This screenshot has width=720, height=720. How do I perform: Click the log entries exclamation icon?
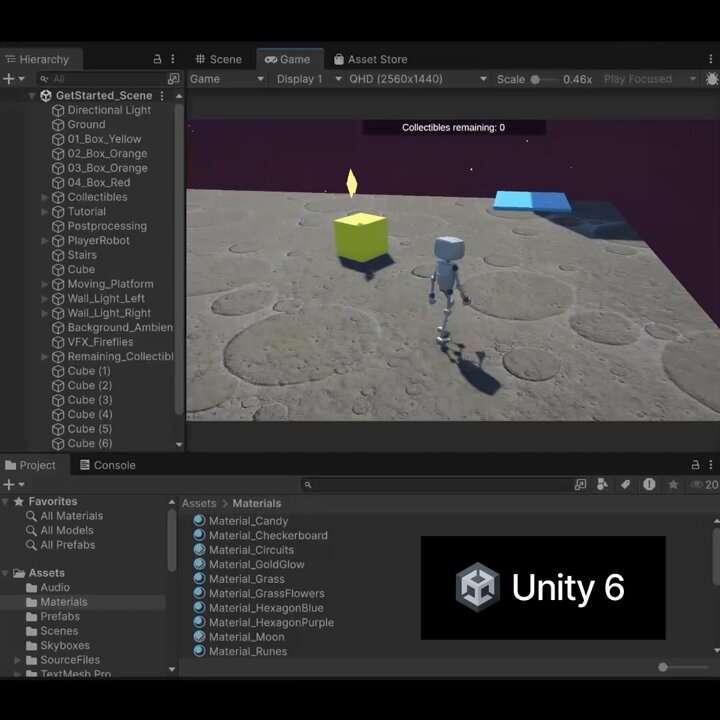(x=649, y=484)
